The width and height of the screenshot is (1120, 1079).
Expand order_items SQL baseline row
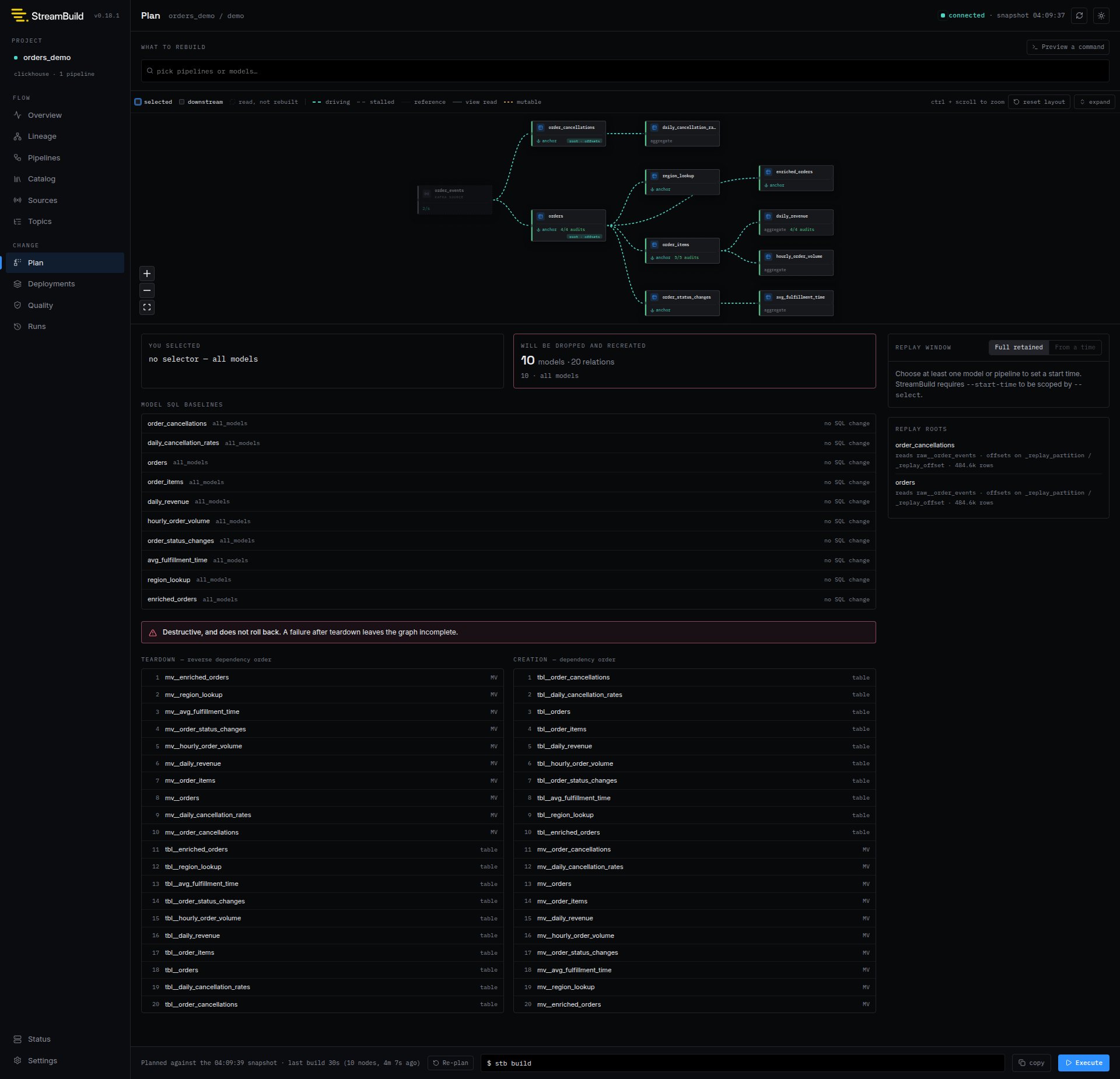(x=508, y=482)
